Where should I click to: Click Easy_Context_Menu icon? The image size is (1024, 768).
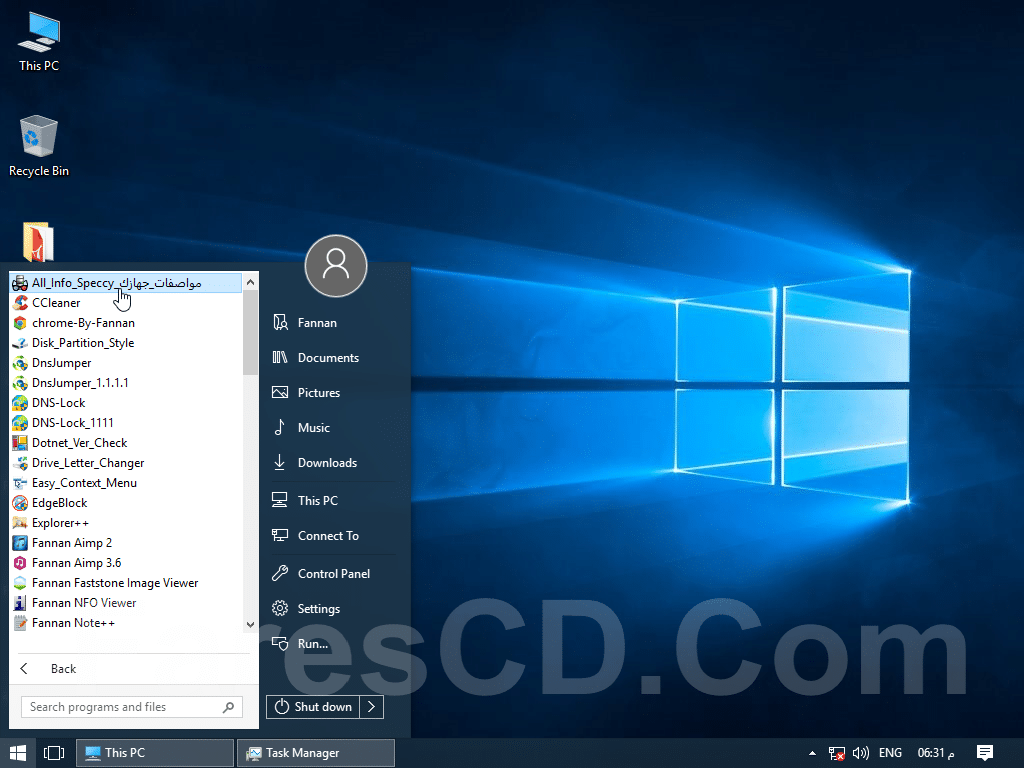point(20,483)
